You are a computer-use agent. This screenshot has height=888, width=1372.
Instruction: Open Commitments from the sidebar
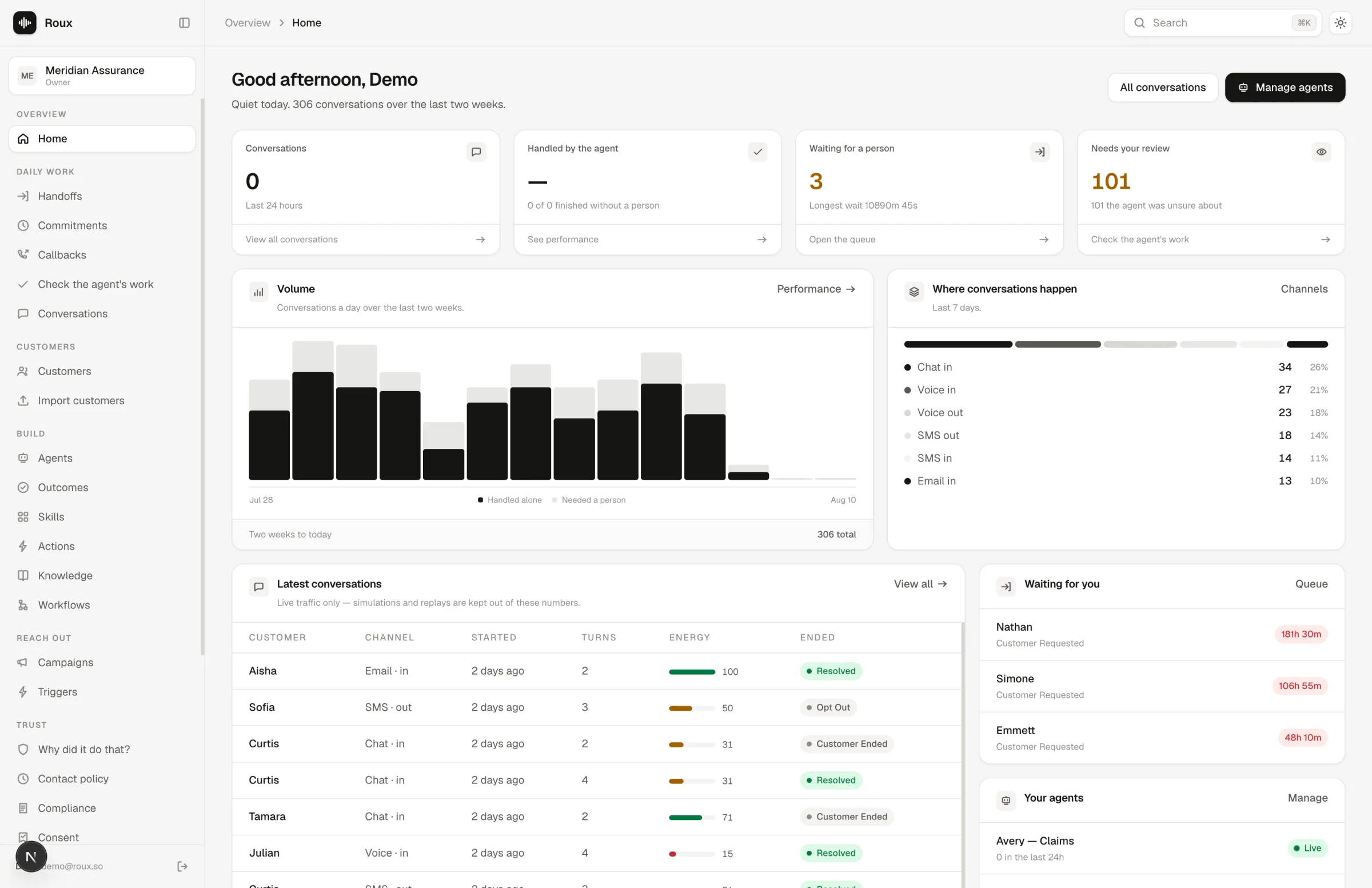(x=102, y=225)
